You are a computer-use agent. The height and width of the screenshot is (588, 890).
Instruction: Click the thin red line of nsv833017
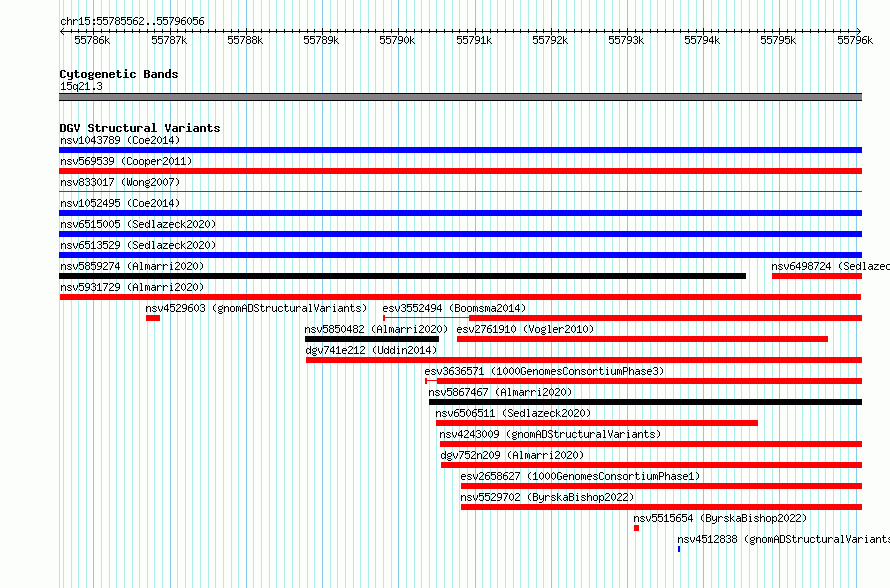click(x=460, y=192)
